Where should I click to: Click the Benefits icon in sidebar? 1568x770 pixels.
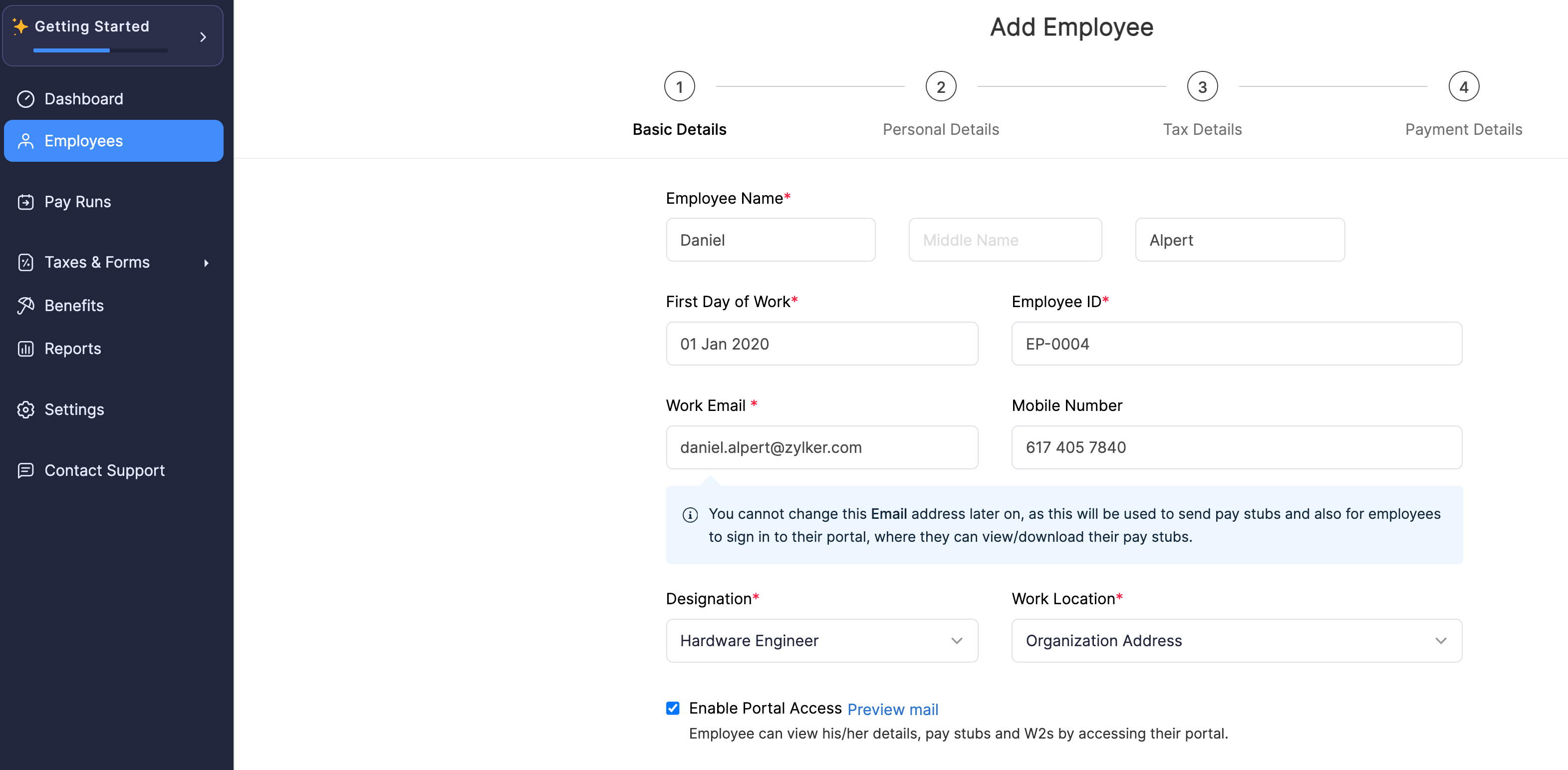click(26, 305)
